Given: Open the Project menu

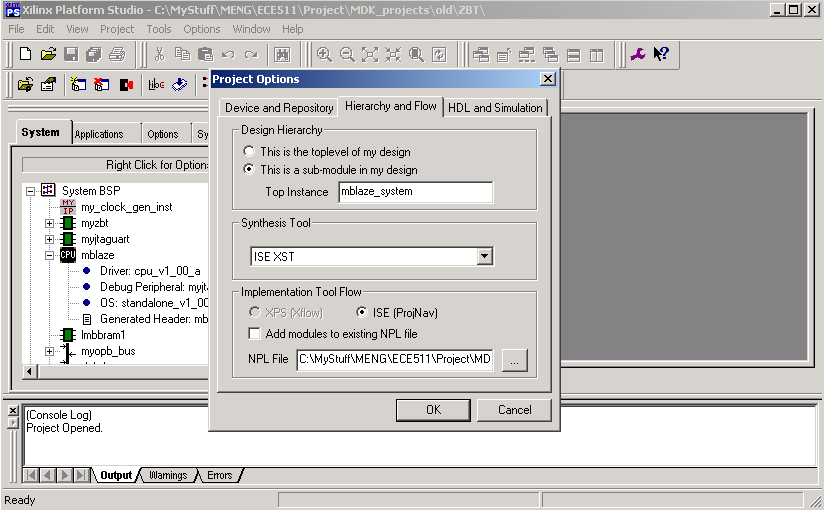Looking at the screenshot, I should point(117,29).
